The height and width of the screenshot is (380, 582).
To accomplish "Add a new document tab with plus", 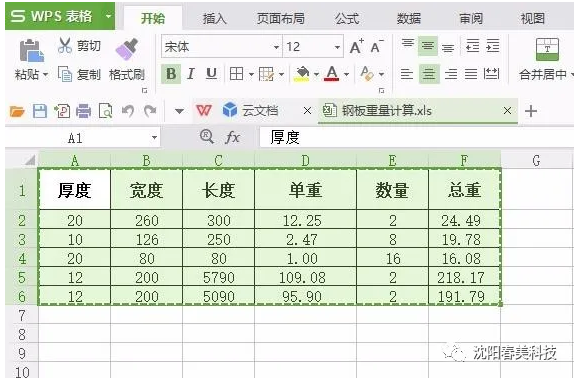I will click(x=531, y=111).
